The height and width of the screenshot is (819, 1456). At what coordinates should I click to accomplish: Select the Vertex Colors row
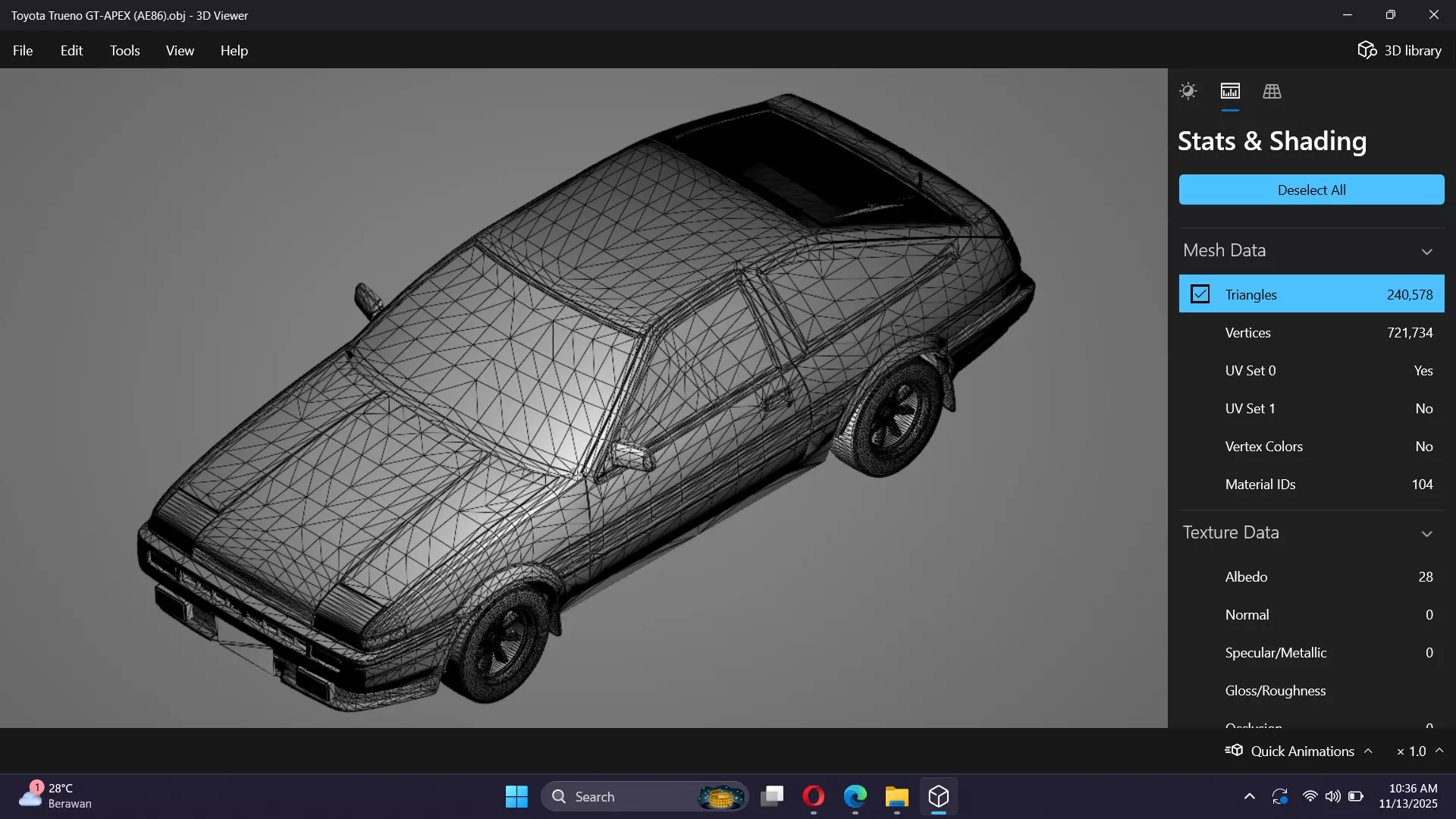coord(1311,446)
